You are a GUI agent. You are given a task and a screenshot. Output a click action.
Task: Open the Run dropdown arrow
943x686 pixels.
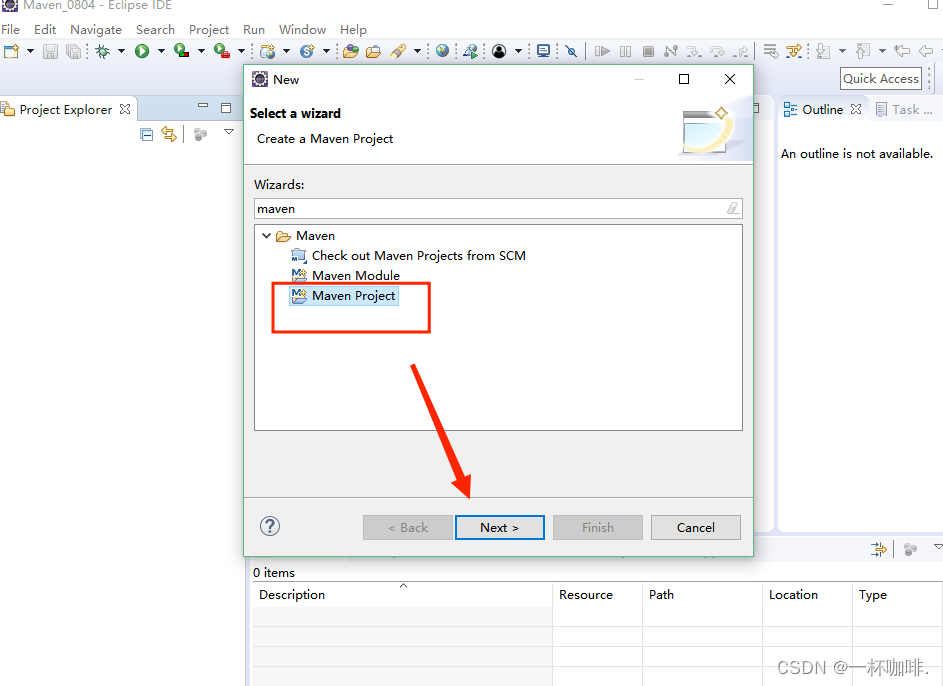point(161,51)
